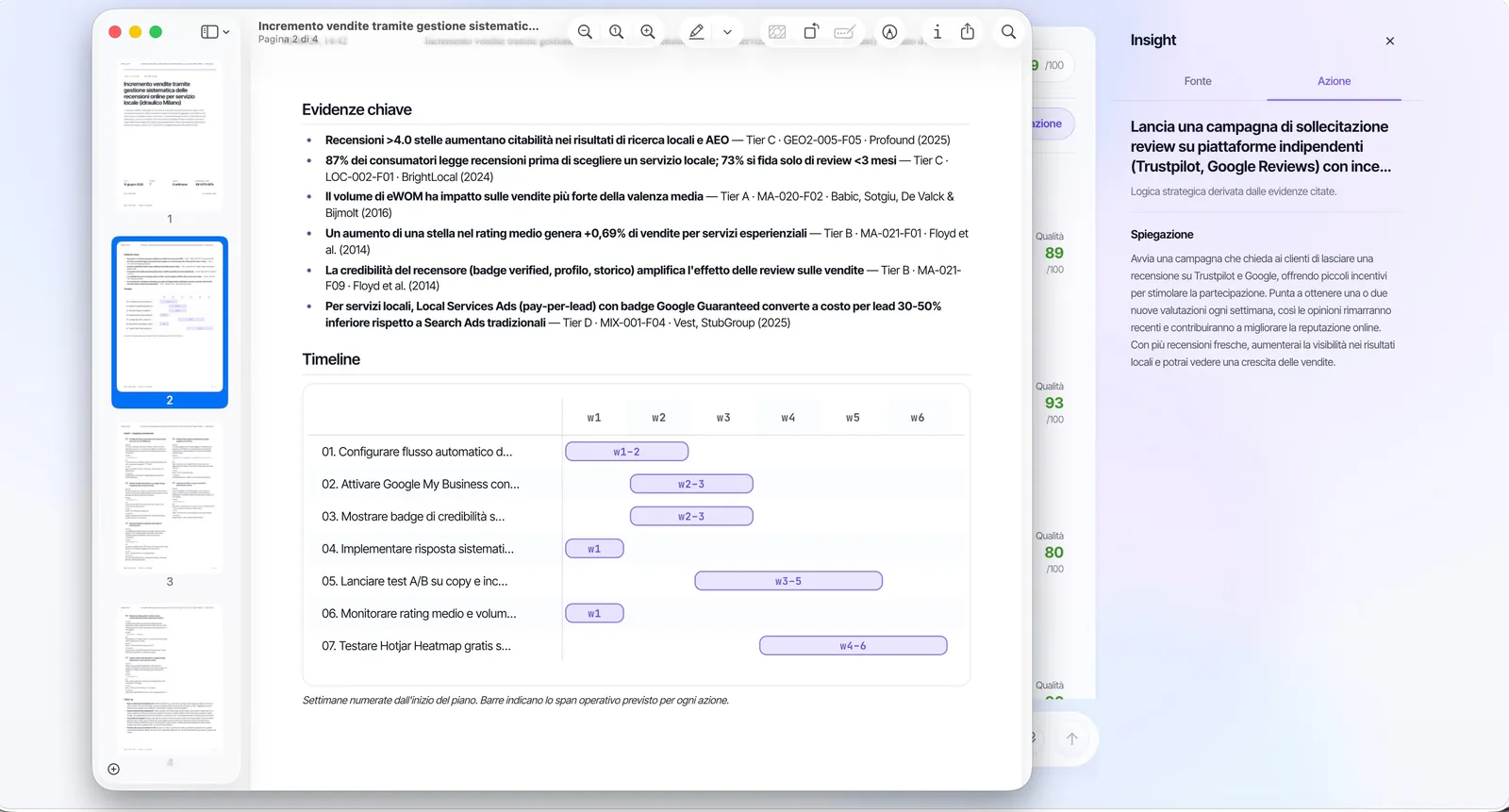Click the 'w1-2' timeline bar
The width and height of the screenshot is (1509, 812).
[626, 452]
